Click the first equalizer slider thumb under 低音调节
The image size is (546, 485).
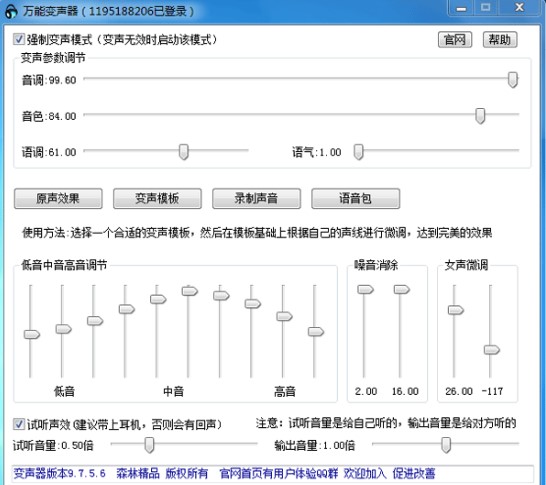32,334
